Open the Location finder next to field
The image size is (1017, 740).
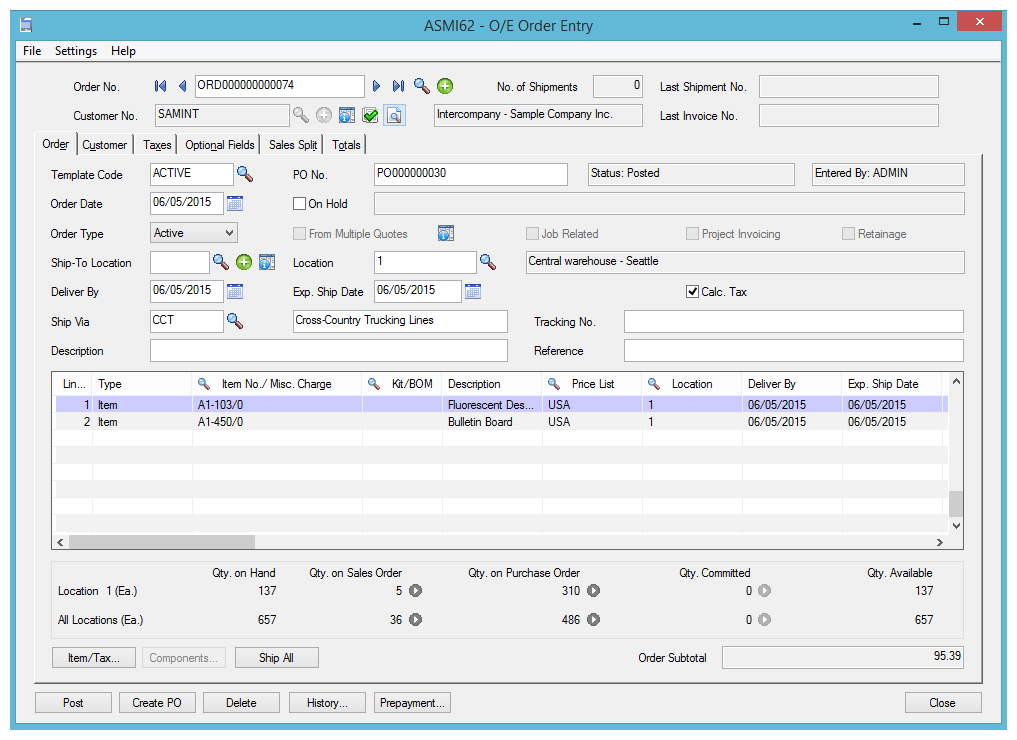coord(487,262)
